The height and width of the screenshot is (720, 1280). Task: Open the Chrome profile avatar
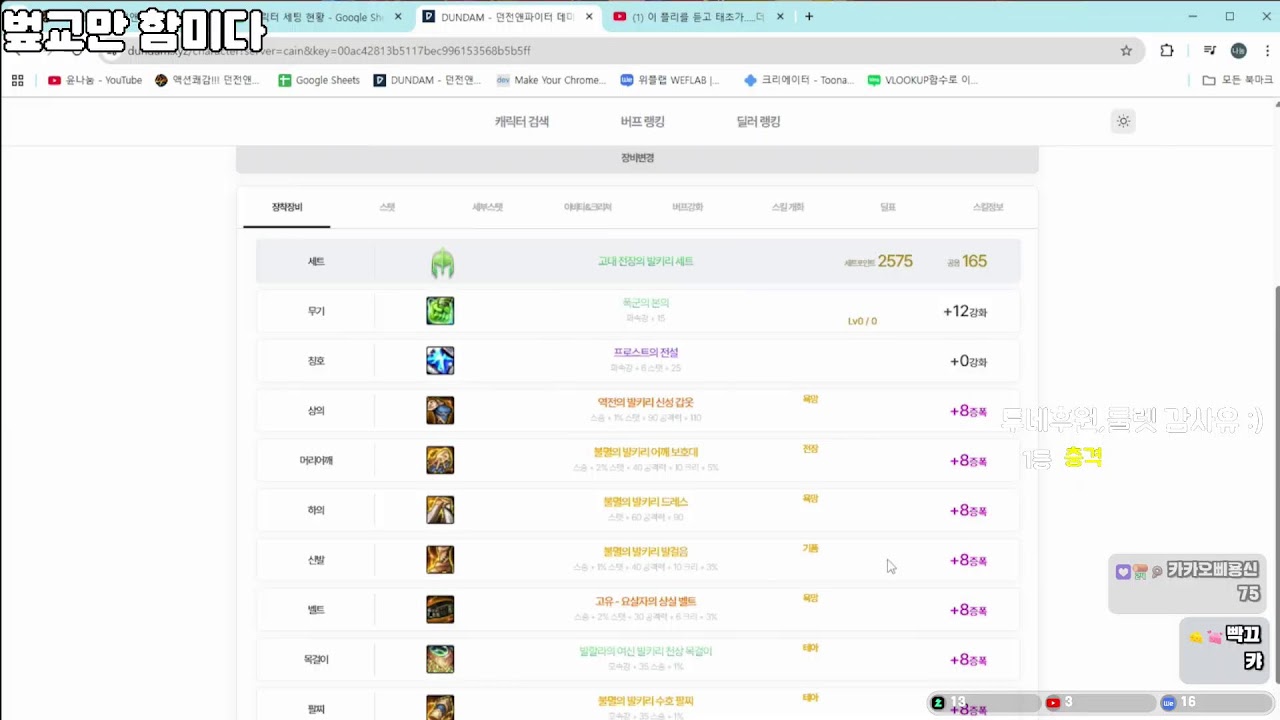1238,51
